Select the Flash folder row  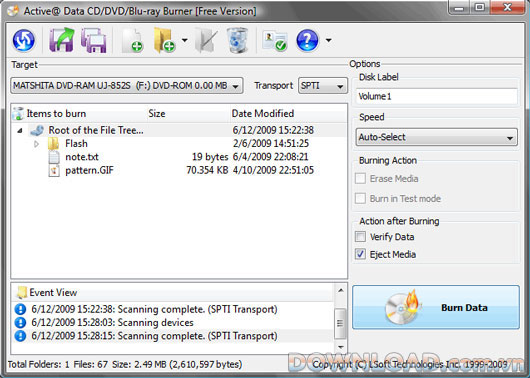pyautogui.click(x=179, y=144)
